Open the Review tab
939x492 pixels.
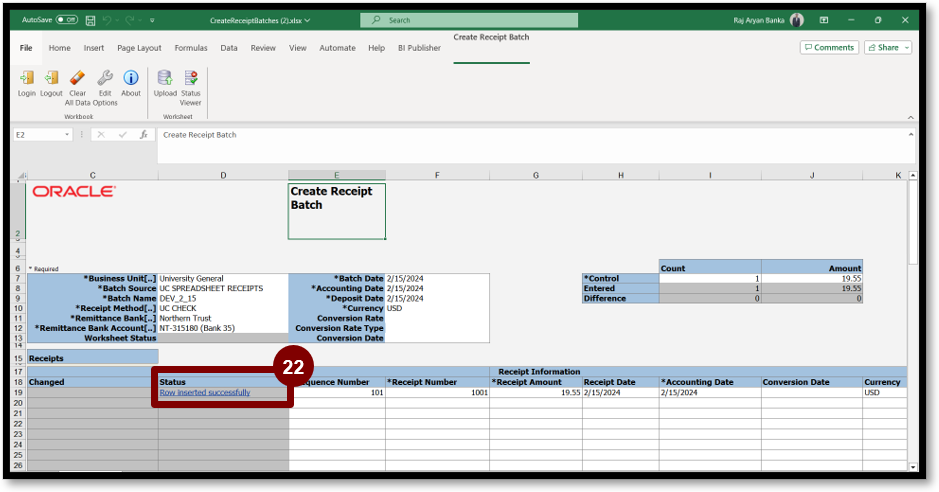[x=263, y=48]
